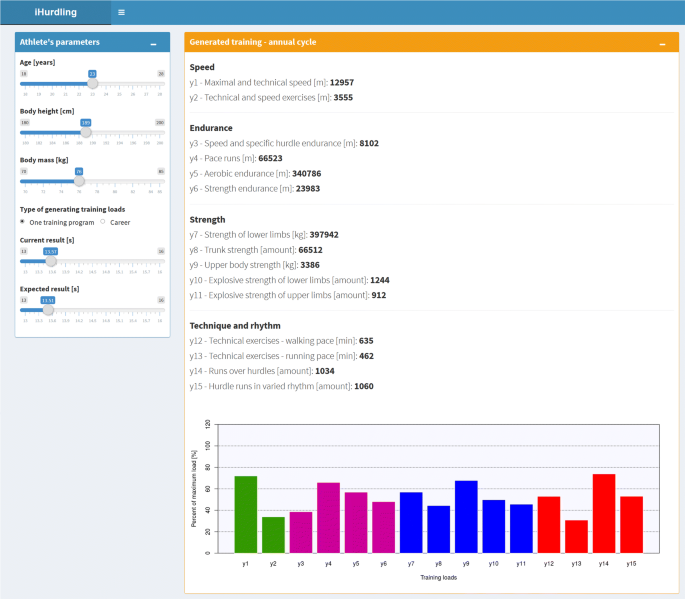
Task: Click the y15 Hurdle runs in varied rhythm line
Action: click(x=281, y=386)
